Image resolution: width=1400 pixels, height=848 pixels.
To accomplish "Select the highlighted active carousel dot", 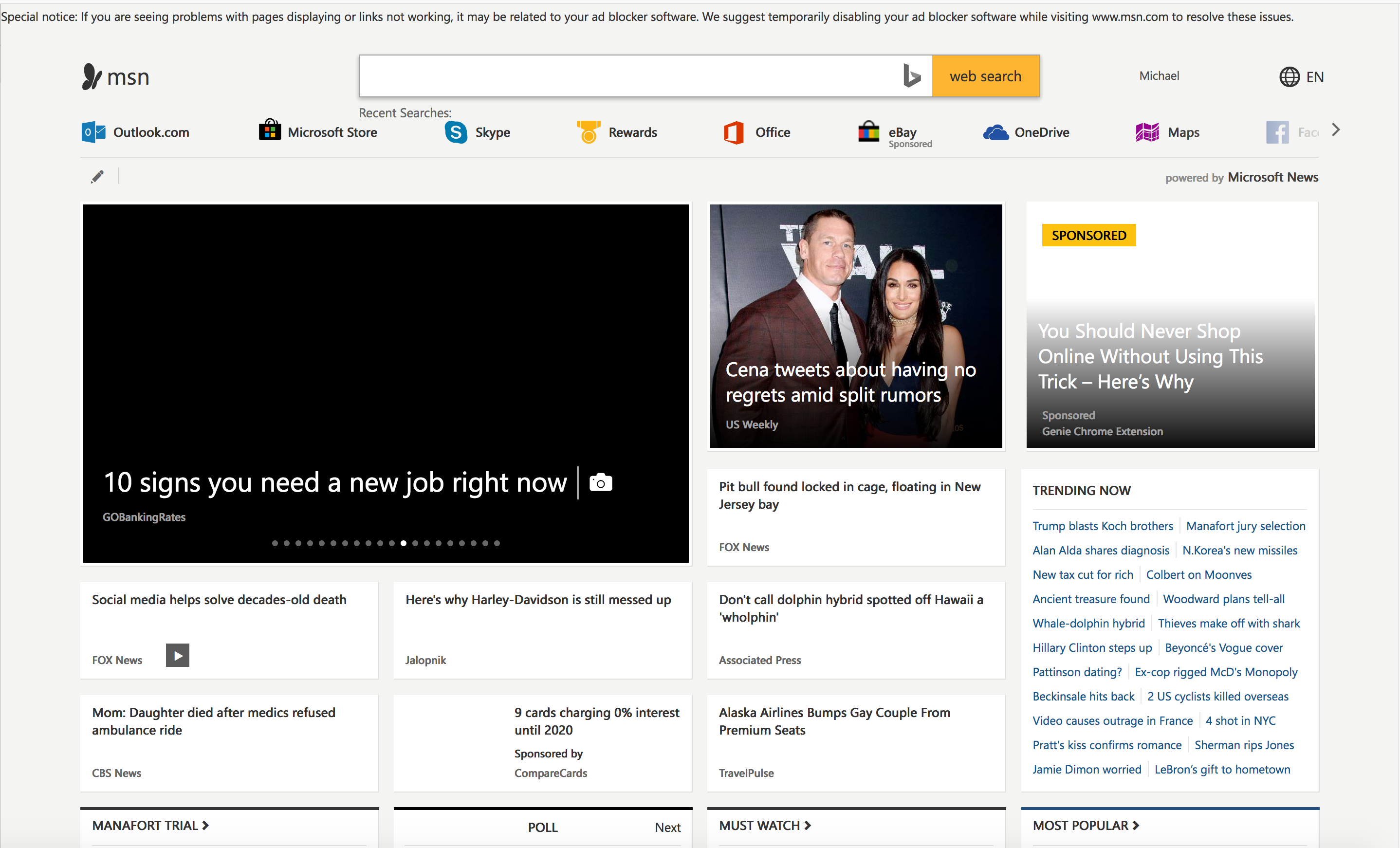I will tap(404, 543).
